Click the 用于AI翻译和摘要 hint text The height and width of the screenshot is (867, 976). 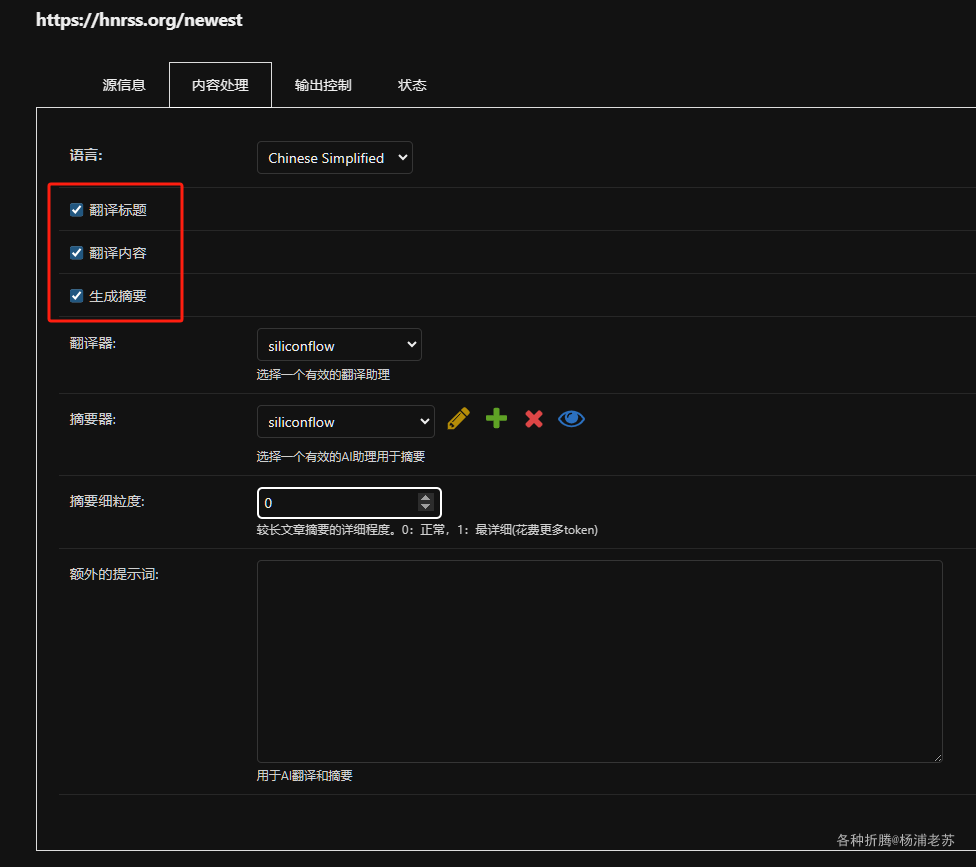pyautogui.click(x=304, y=776)
